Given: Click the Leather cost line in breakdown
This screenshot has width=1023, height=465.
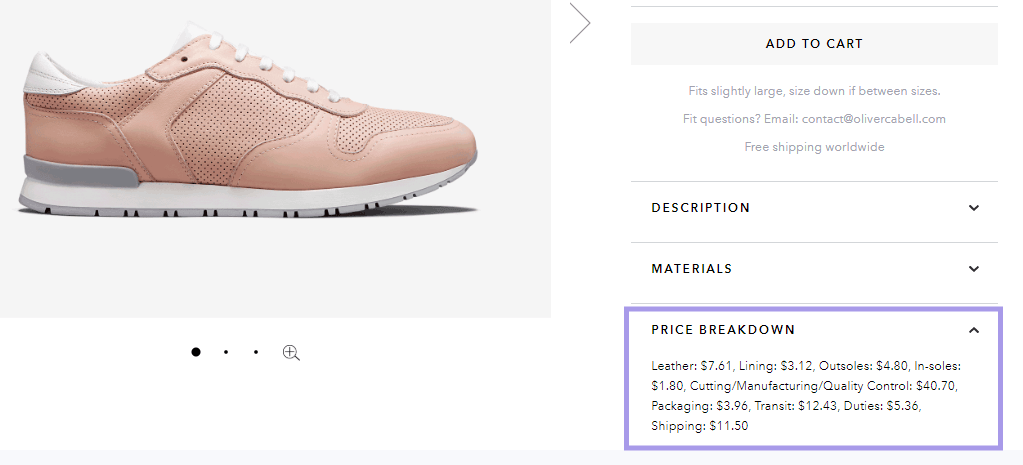Looking at the screenshot, I should [694, 366].
